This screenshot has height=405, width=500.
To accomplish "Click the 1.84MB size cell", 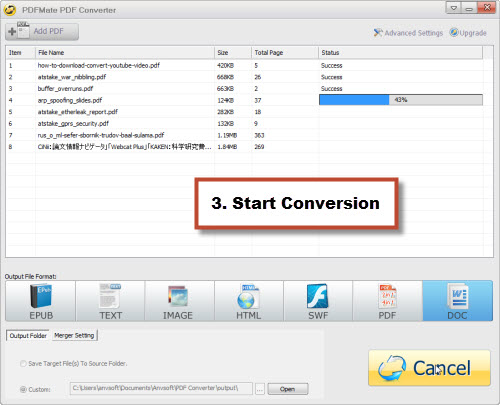I will 227,147.
